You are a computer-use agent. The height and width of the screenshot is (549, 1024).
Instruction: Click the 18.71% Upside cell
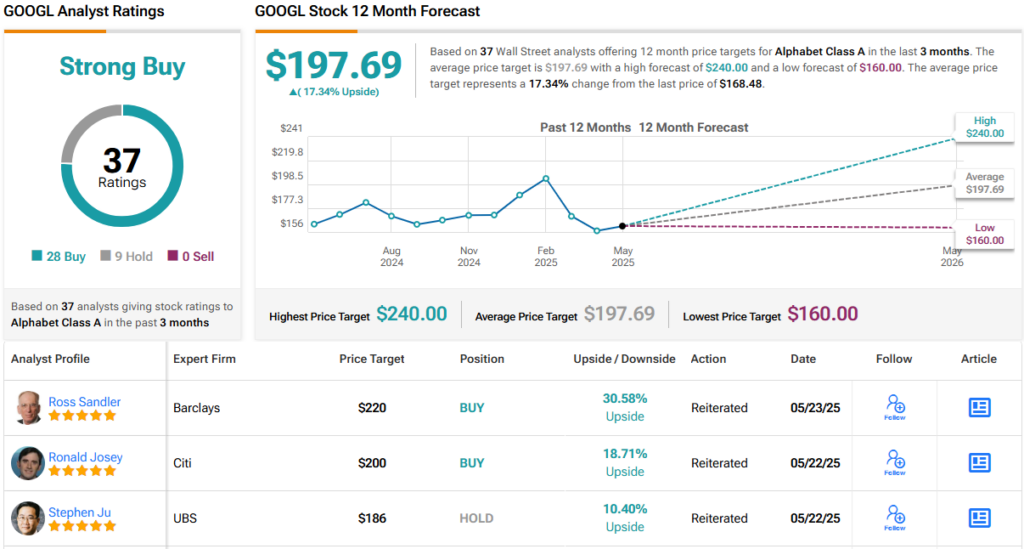(625, 463)
